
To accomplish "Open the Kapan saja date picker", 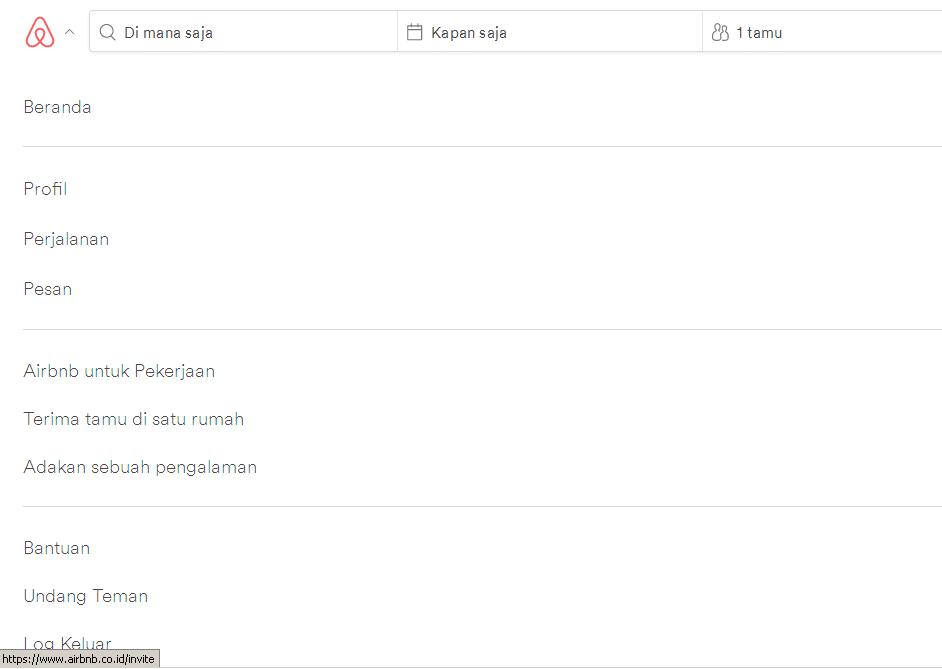I will [x=550, y=31].
